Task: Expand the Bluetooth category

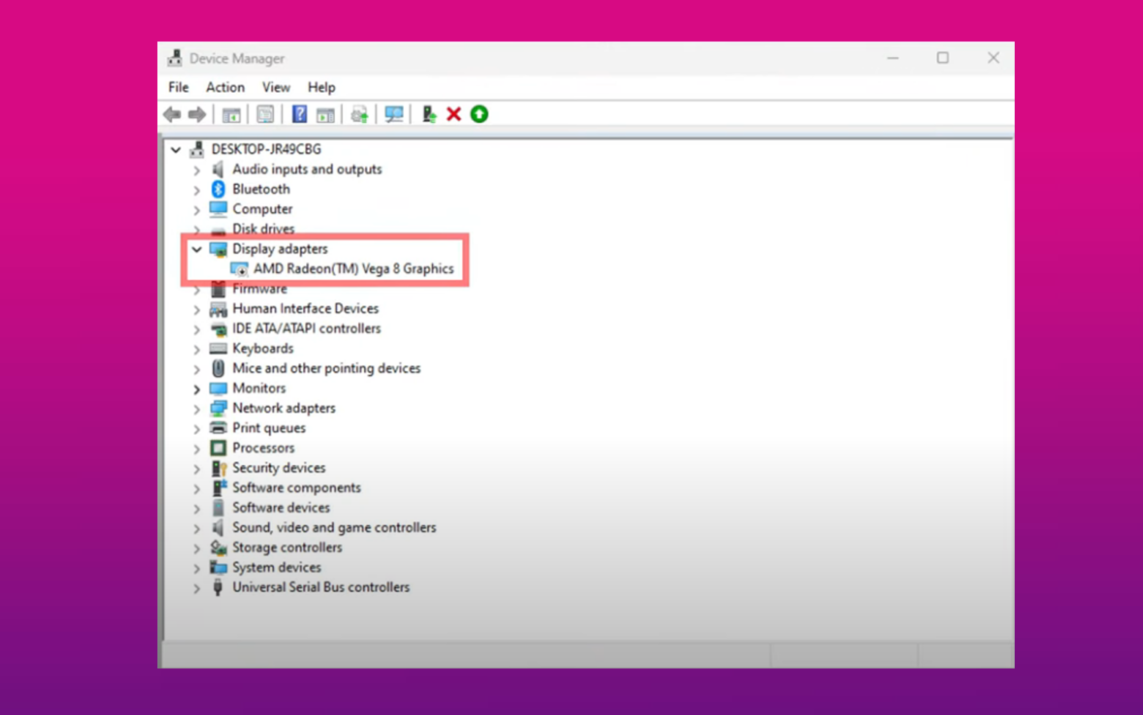Action: click(197, 190)
